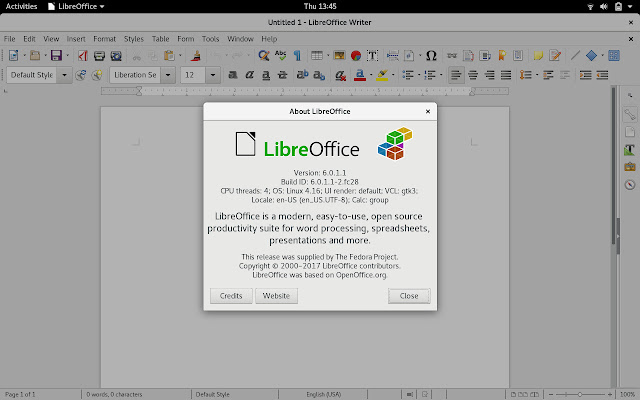Click the Page 1 of 1 status field
Viewport: 640px width, 400px height.
coord(20,394)
